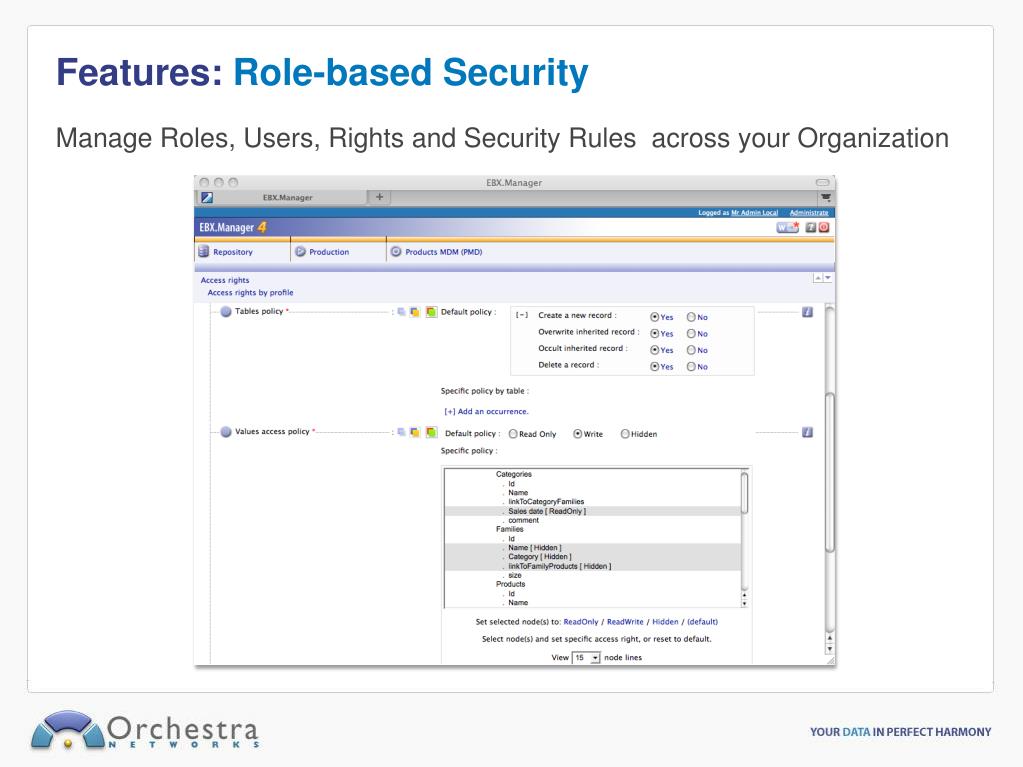Image resolution: width=1023 pixels, height=767 pixels.
Task: Click the info icon beside Values access policy
Action: (807, 432)
